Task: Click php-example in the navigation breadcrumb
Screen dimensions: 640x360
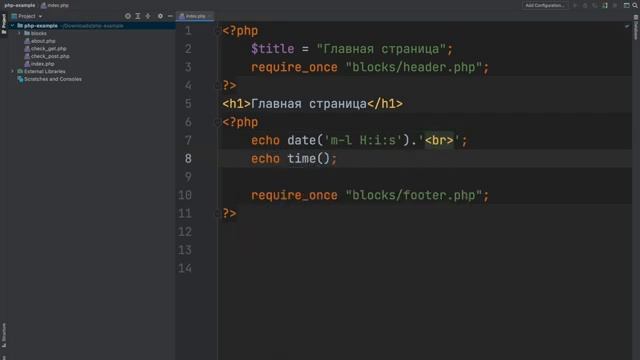Action: point(20,5)
